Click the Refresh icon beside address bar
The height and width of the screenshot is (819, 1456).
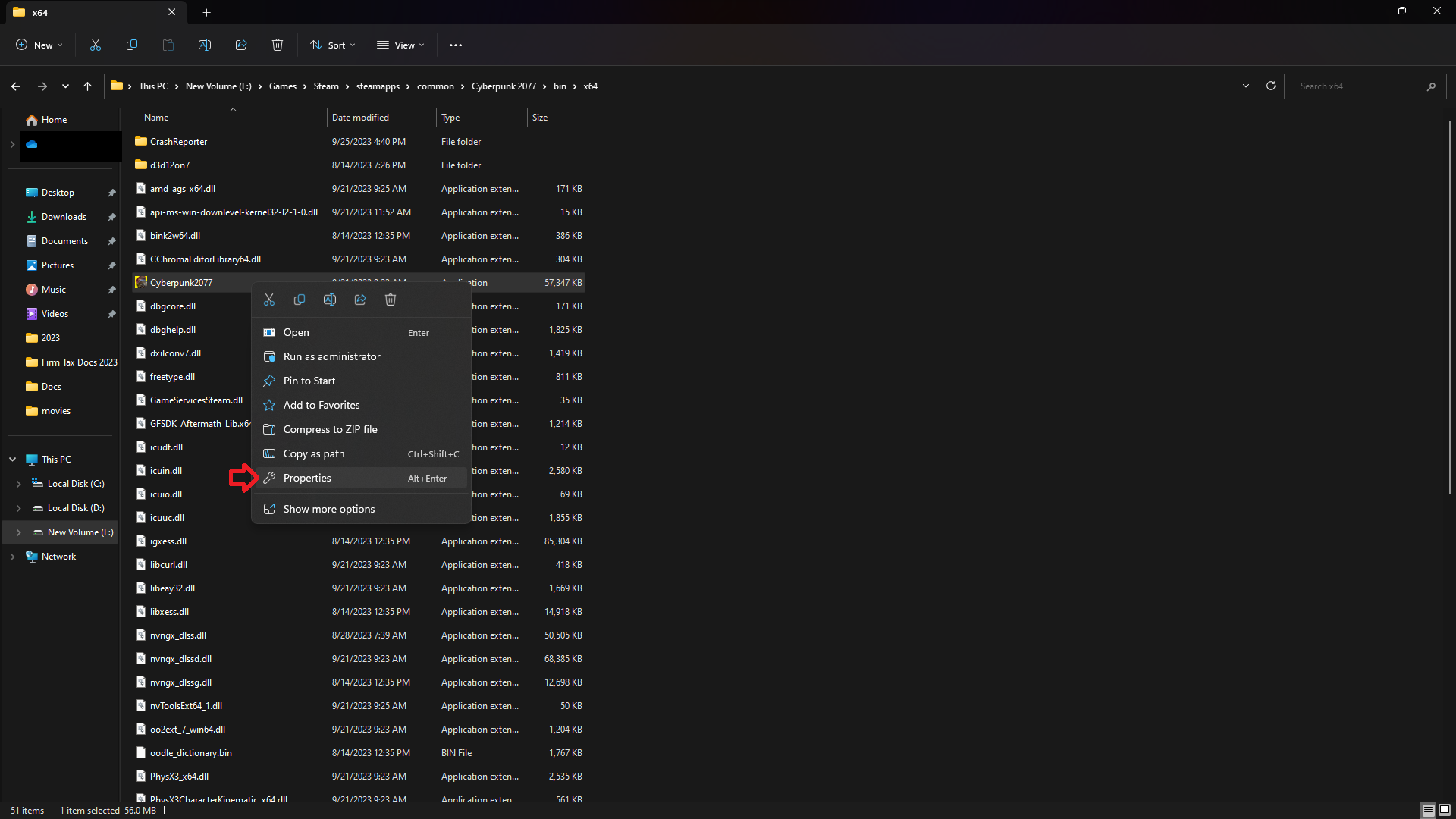[1271, 86]
